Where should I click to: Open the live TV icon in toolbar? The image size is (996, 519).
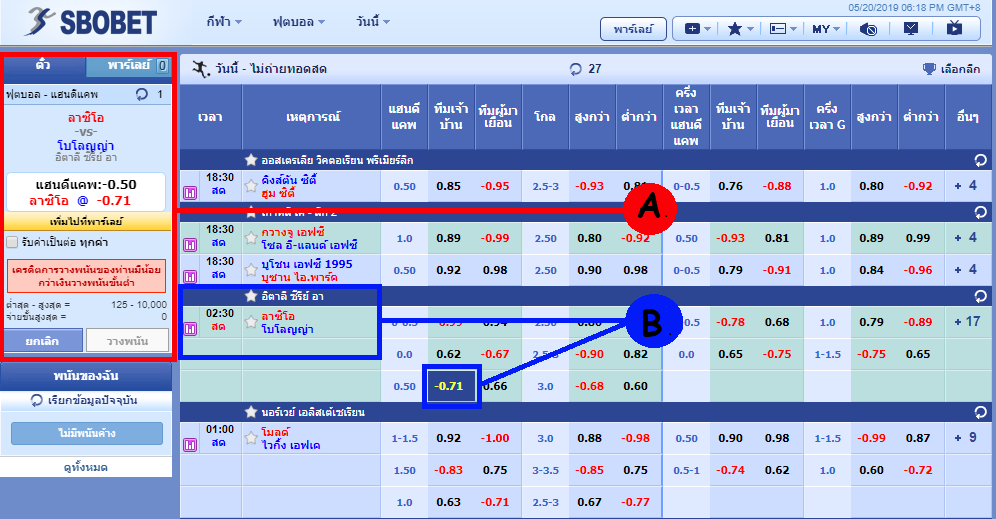954,28
